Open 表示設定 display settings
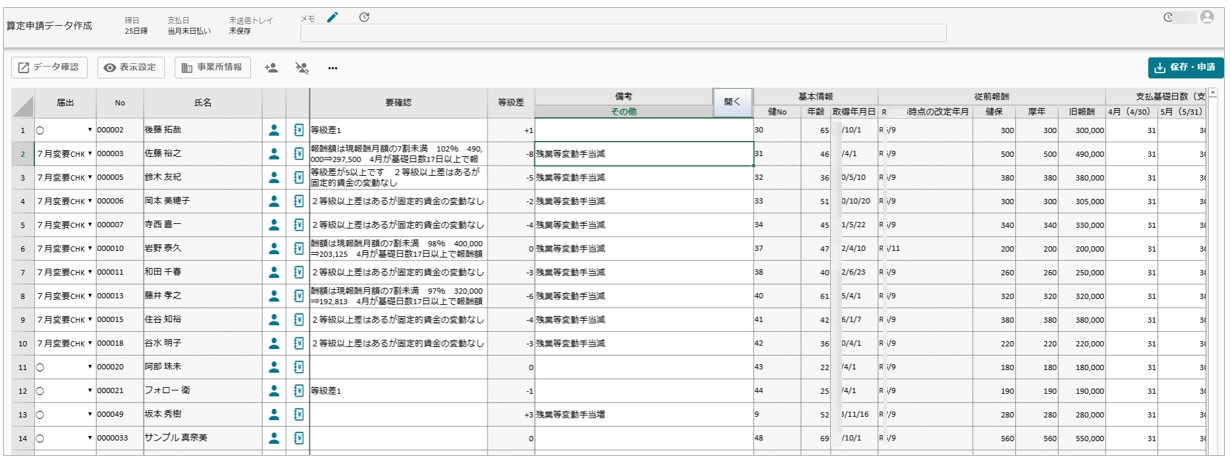Image resolution: width=1231 pixels, height=460 pixels. click(132, 68)
